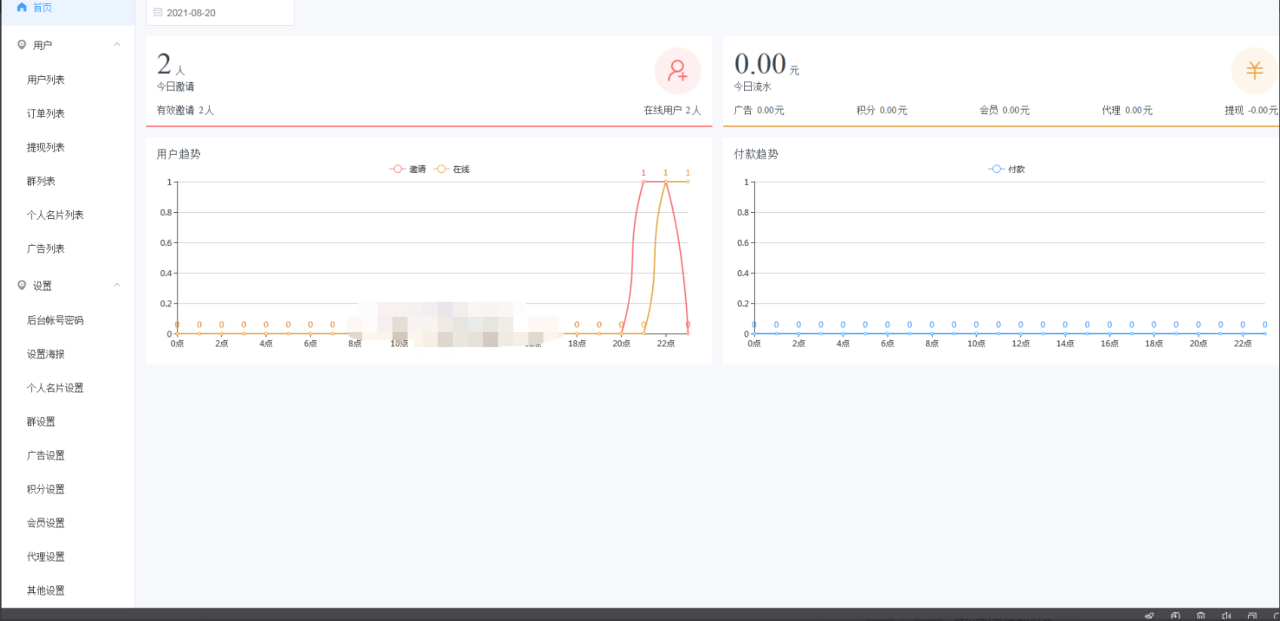Open 用户列表 in the sidebar
1280x621 pixels.
pyautogui.click(x=46, y=80)
